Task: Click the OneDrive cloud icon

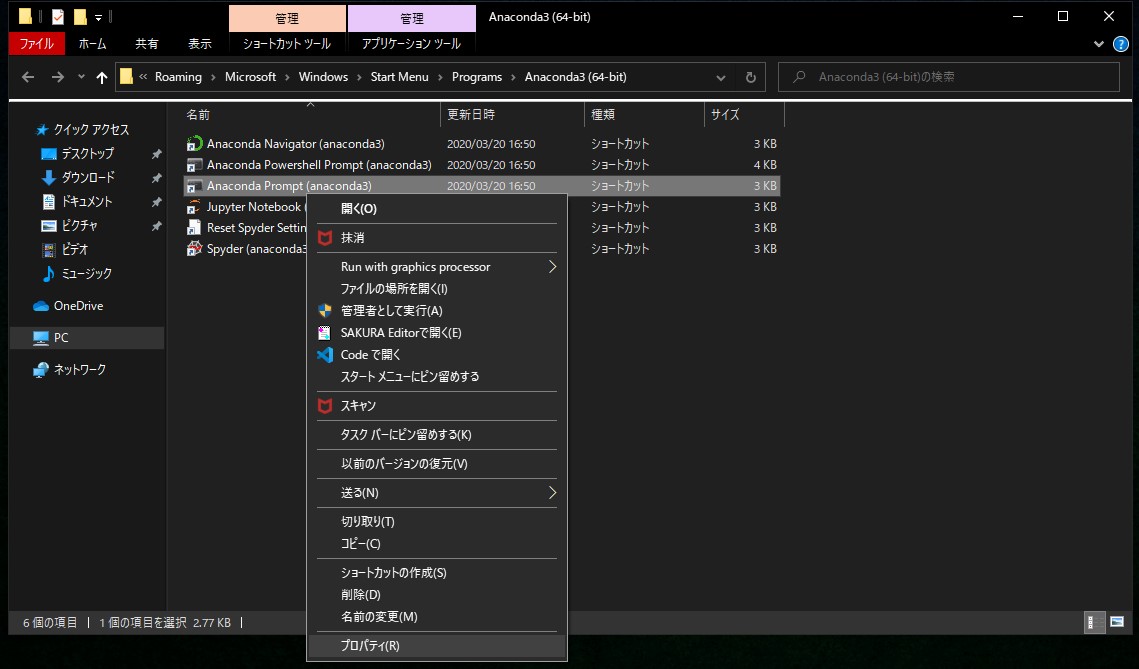Action: pyautogui.click(x=41, y=307)
